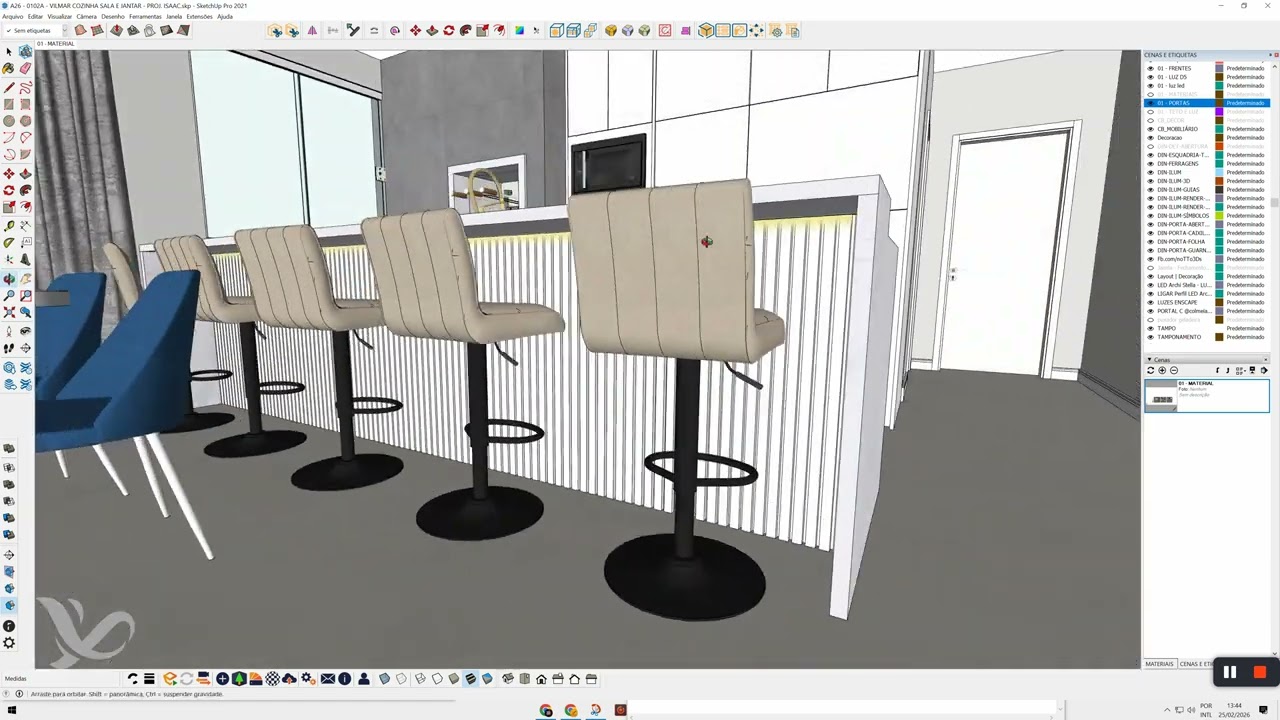This screenshot has height=720, width=1280.
Task: Select the Polygon tool in left toolbar
Action: [x=25, y=121]
